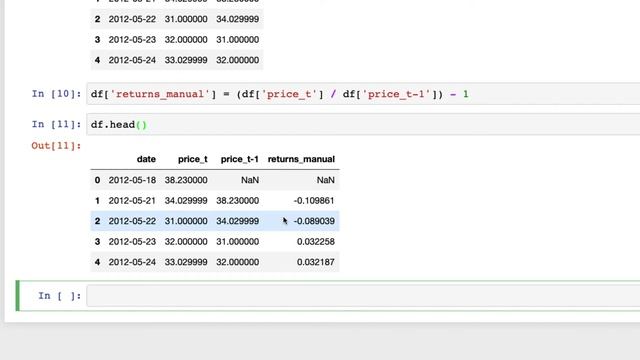Screen dimensions: 640x360
Task: Click row index 0 in Out[11] table
Action: point(97,180)
